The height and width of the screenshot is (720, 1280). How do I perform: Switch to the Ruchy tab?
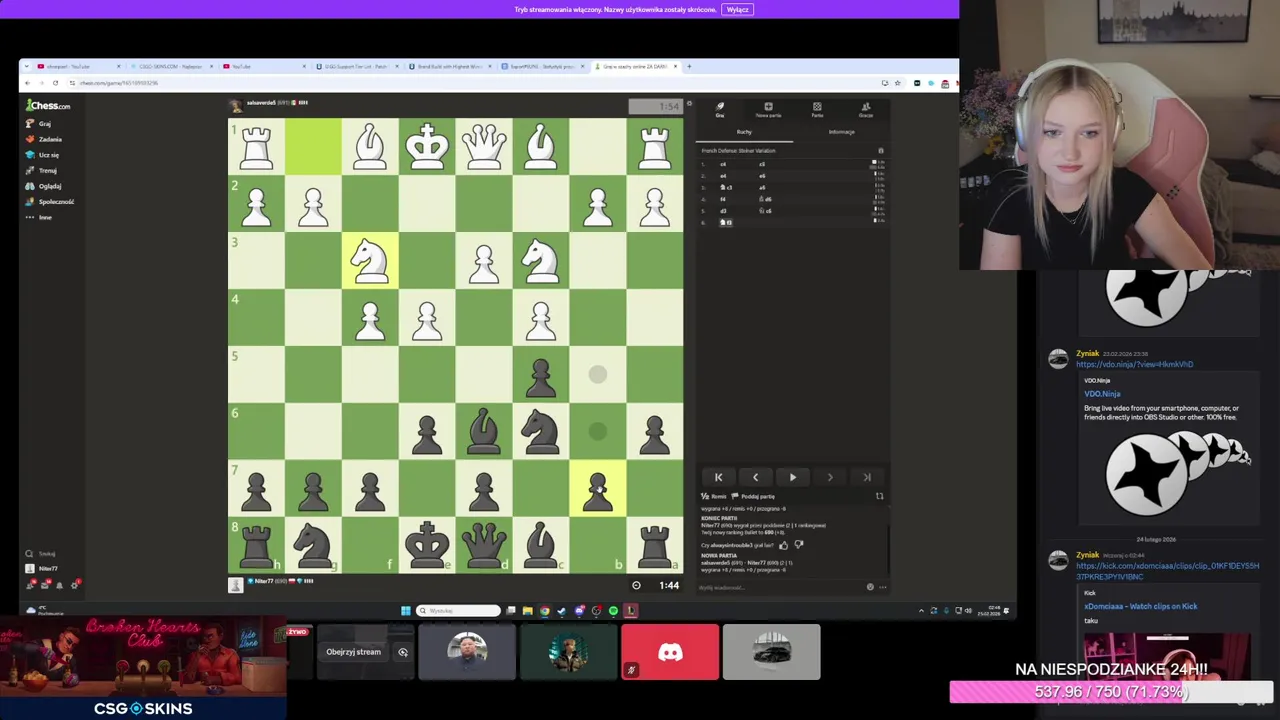point(744,132)
